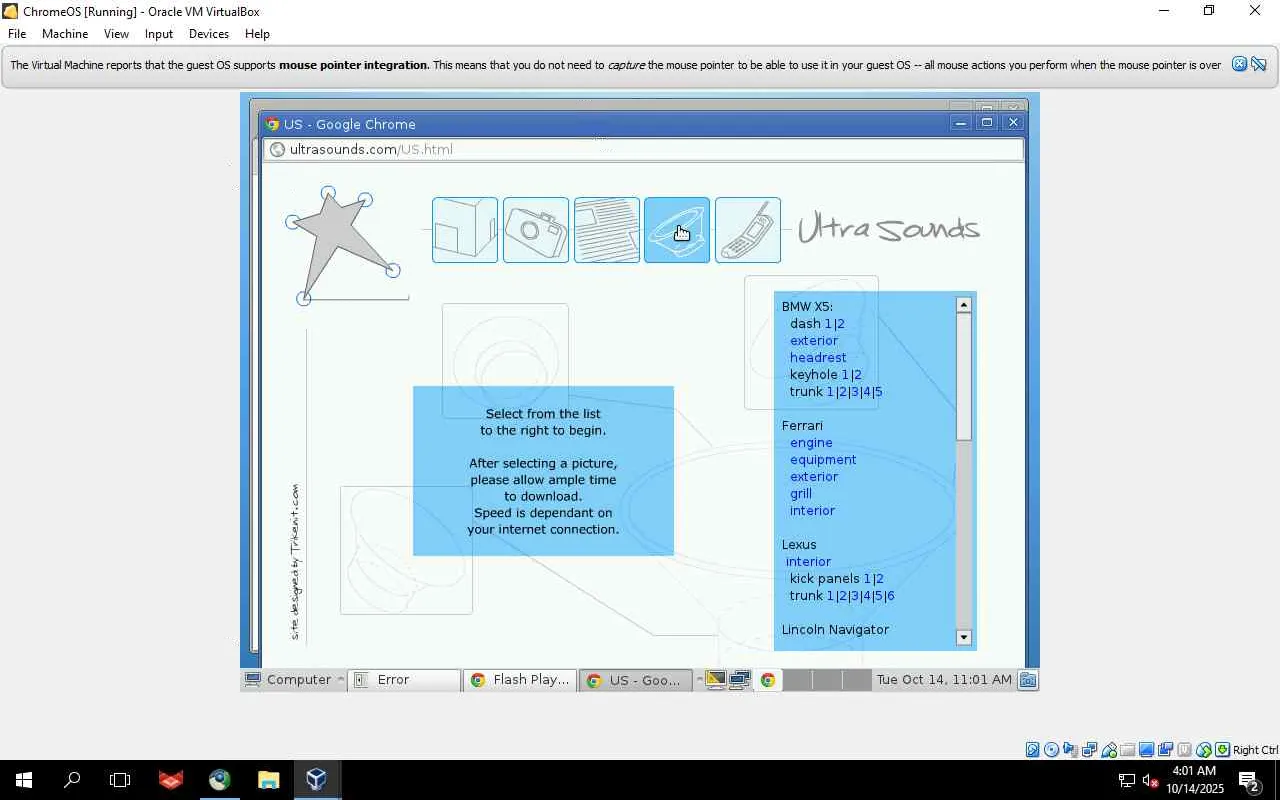Click the VirtualBox USB status icon

pos(1109,750)
